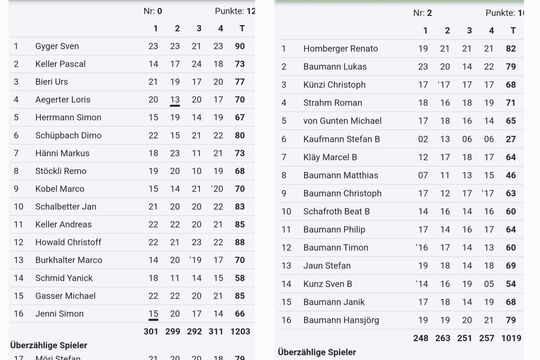Open Homberger Renato's row in right table
540x360 pixels.
click(x=401, y=49)
